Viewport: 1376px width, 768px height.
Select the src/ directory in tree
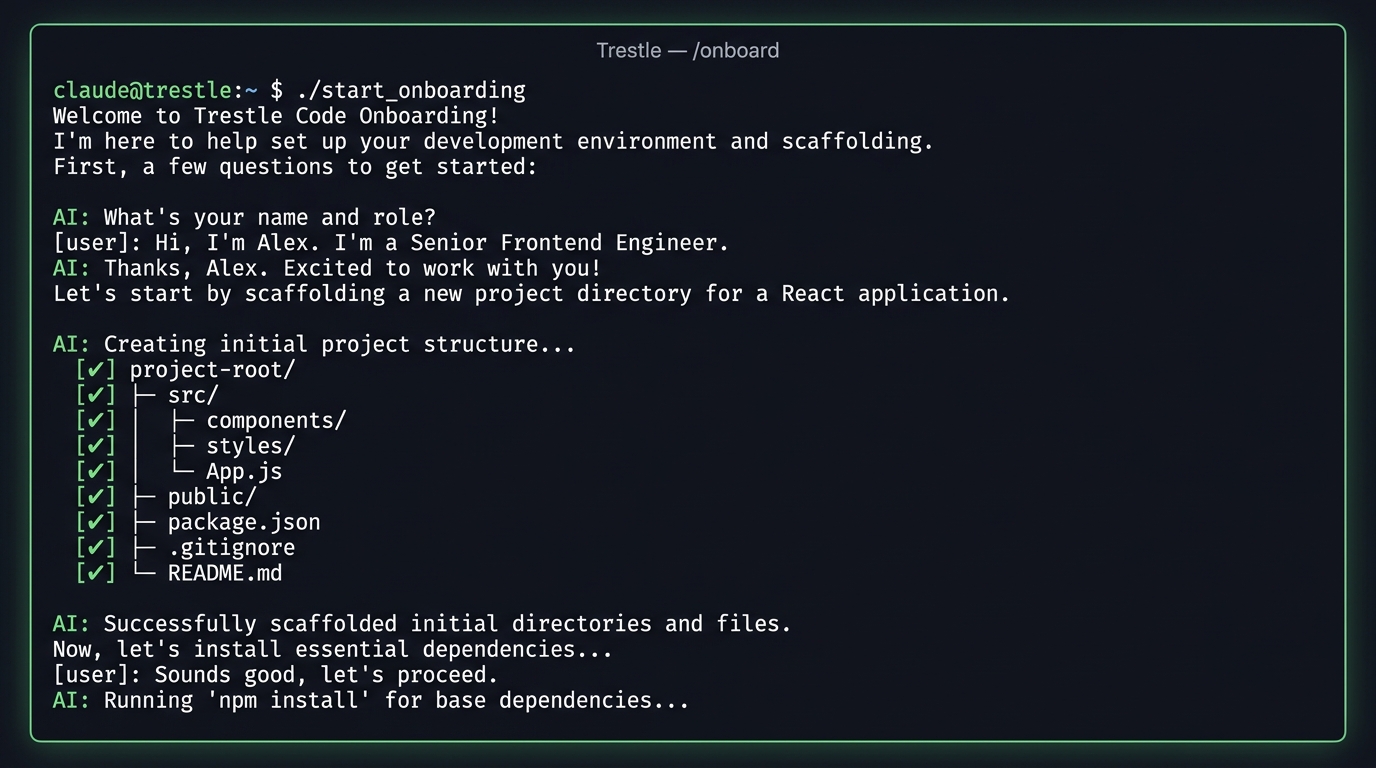tap(193, 395)
